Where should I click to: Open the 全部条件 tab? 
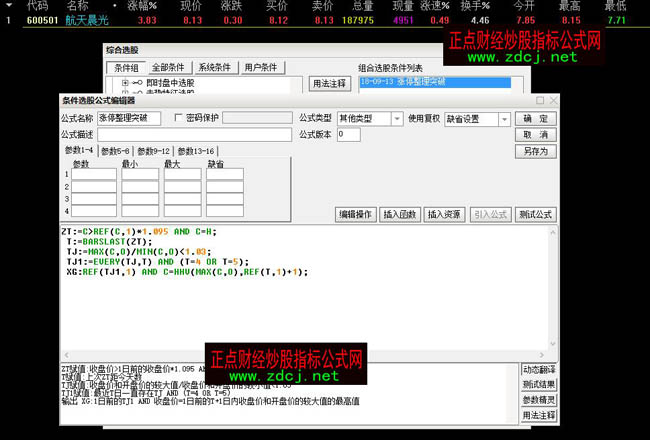tap(173, 67)
